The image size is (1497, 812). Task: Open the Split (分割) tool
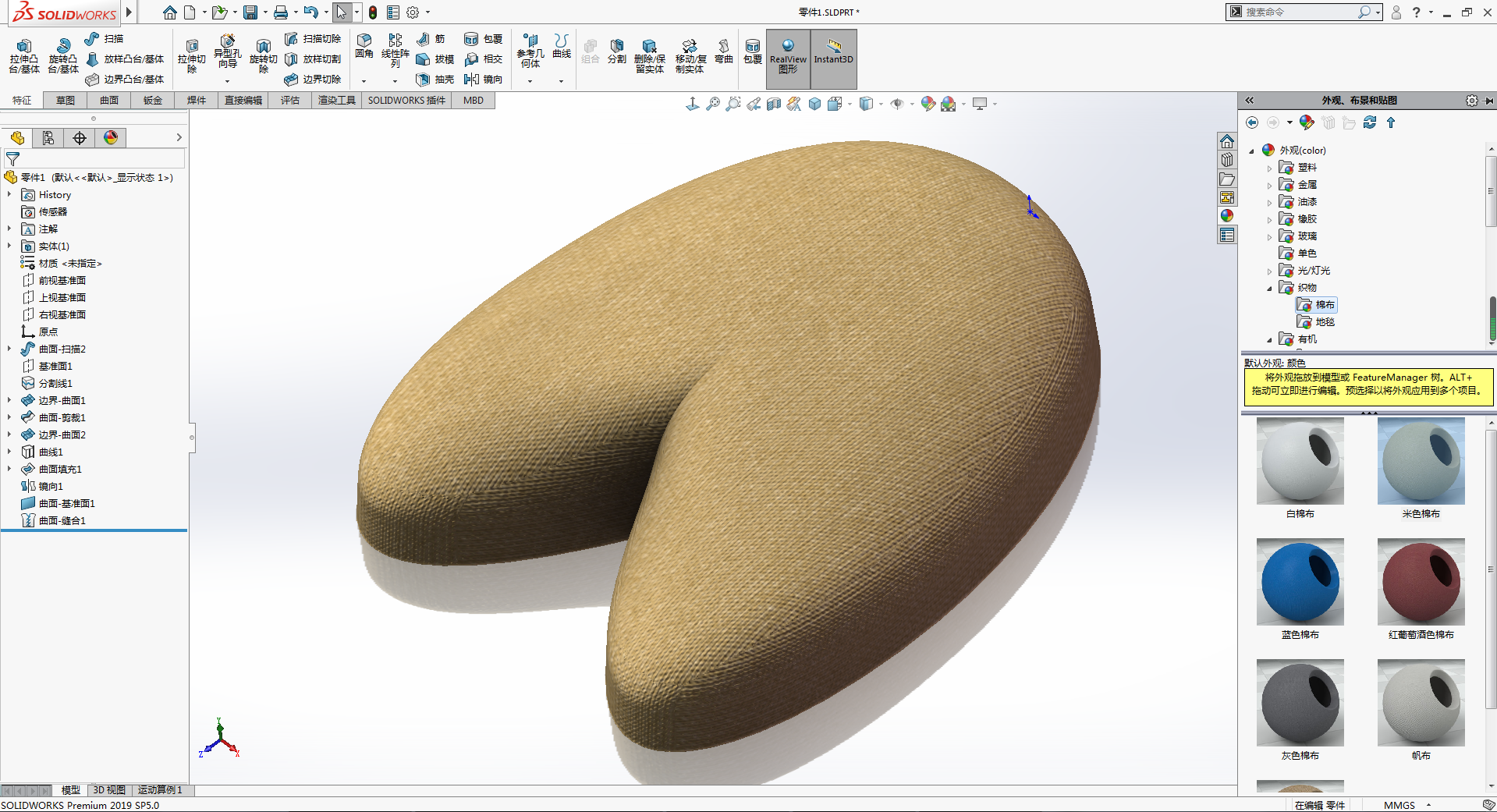pyautogui.click(x=616, y=47)
